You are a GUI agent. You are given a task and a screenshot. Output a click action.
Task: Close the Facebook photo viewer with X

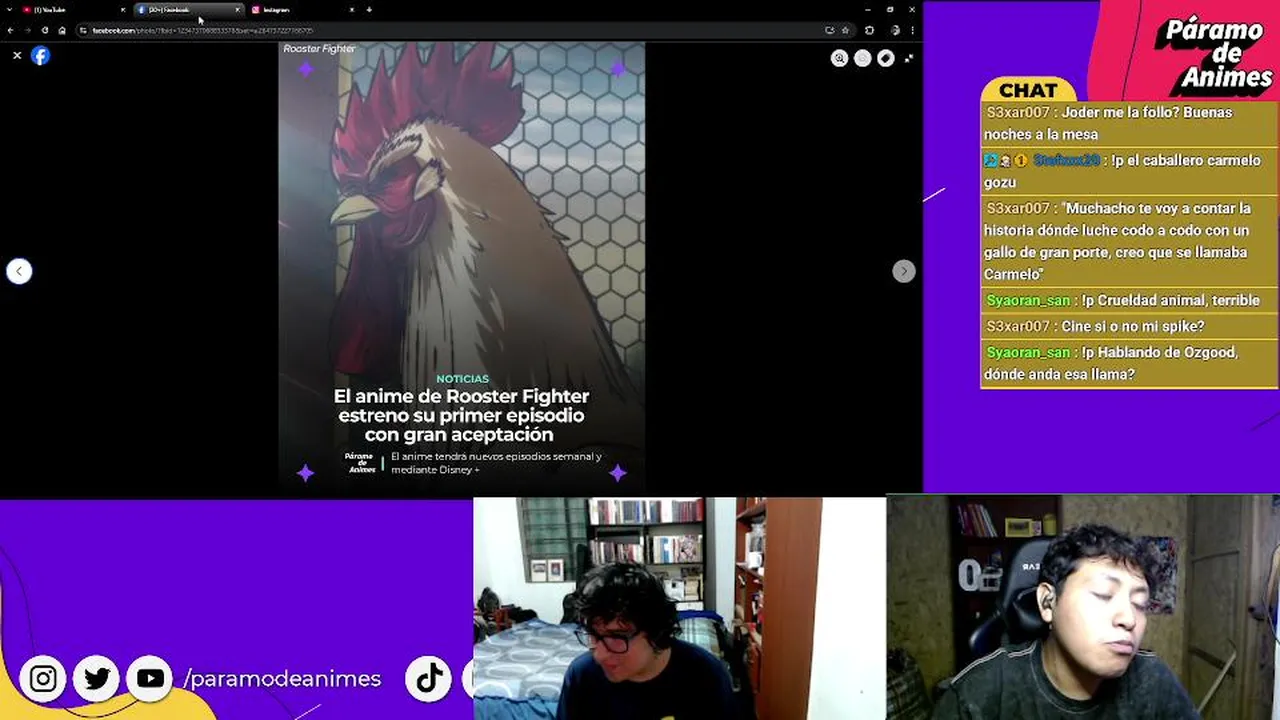pos(17,56)
